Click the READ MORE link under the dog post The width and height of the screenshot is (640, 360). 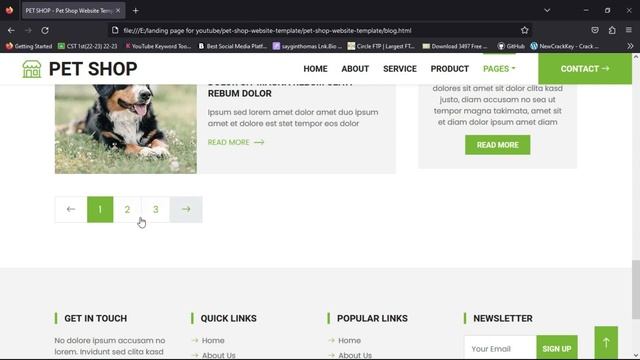point(236,142)
